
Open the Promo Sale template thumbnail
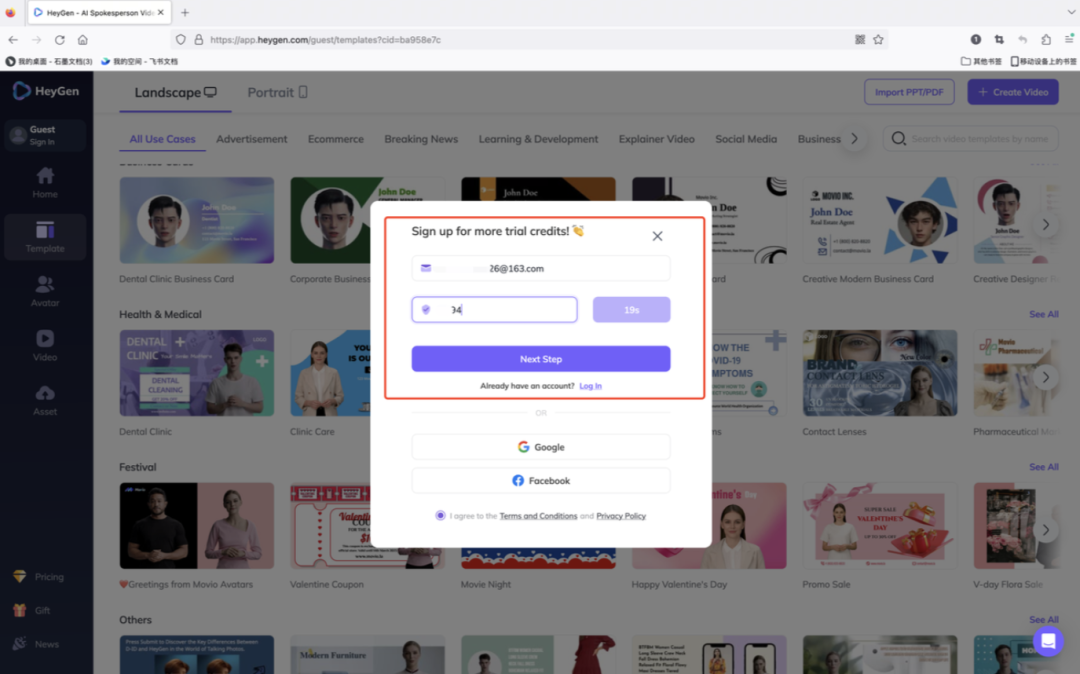point(880,526)
